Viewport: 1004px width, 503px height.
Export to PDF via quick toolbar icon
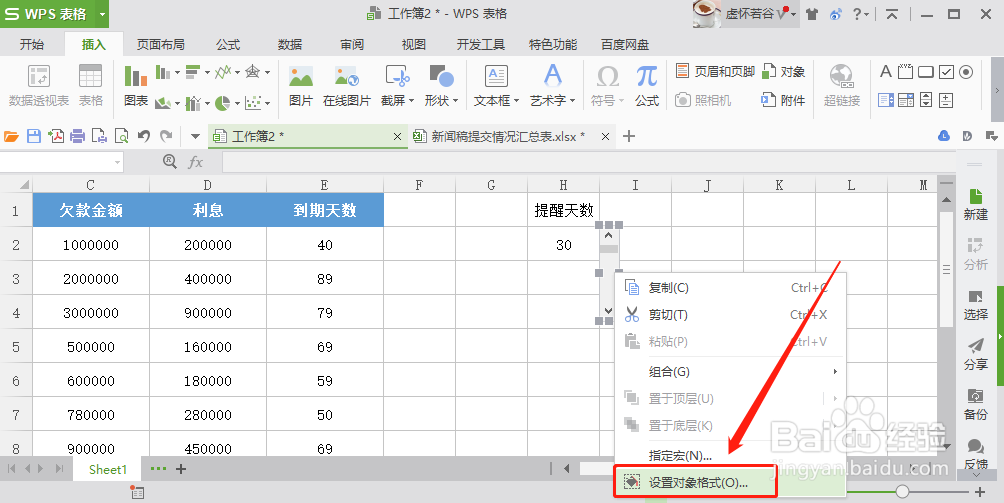(x=56, y=136)
